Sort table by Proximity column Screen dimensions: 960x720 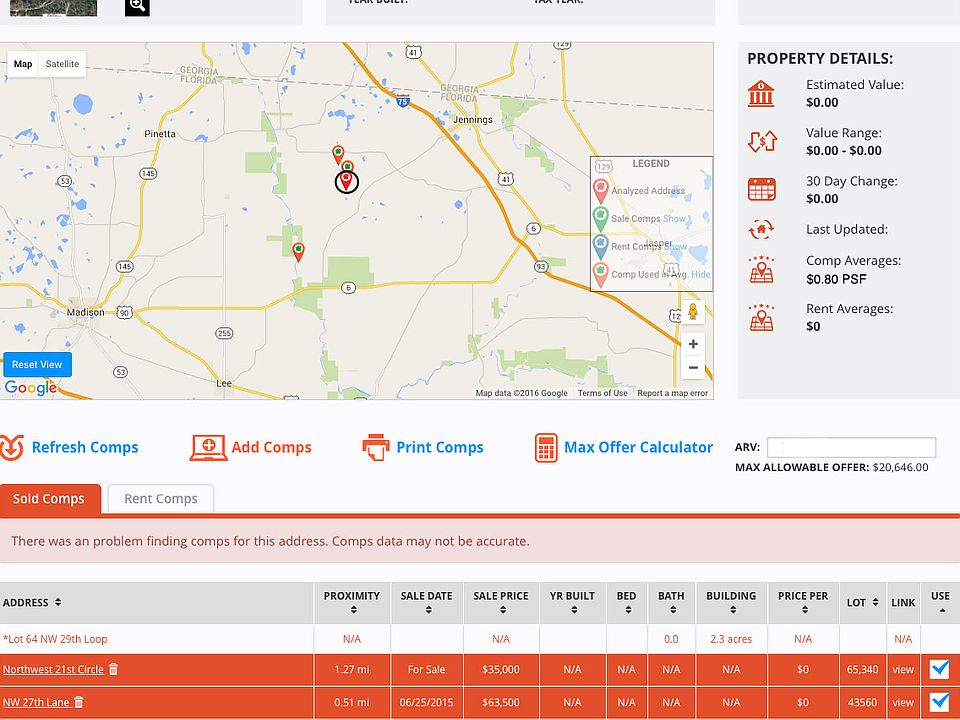point(352,602)
